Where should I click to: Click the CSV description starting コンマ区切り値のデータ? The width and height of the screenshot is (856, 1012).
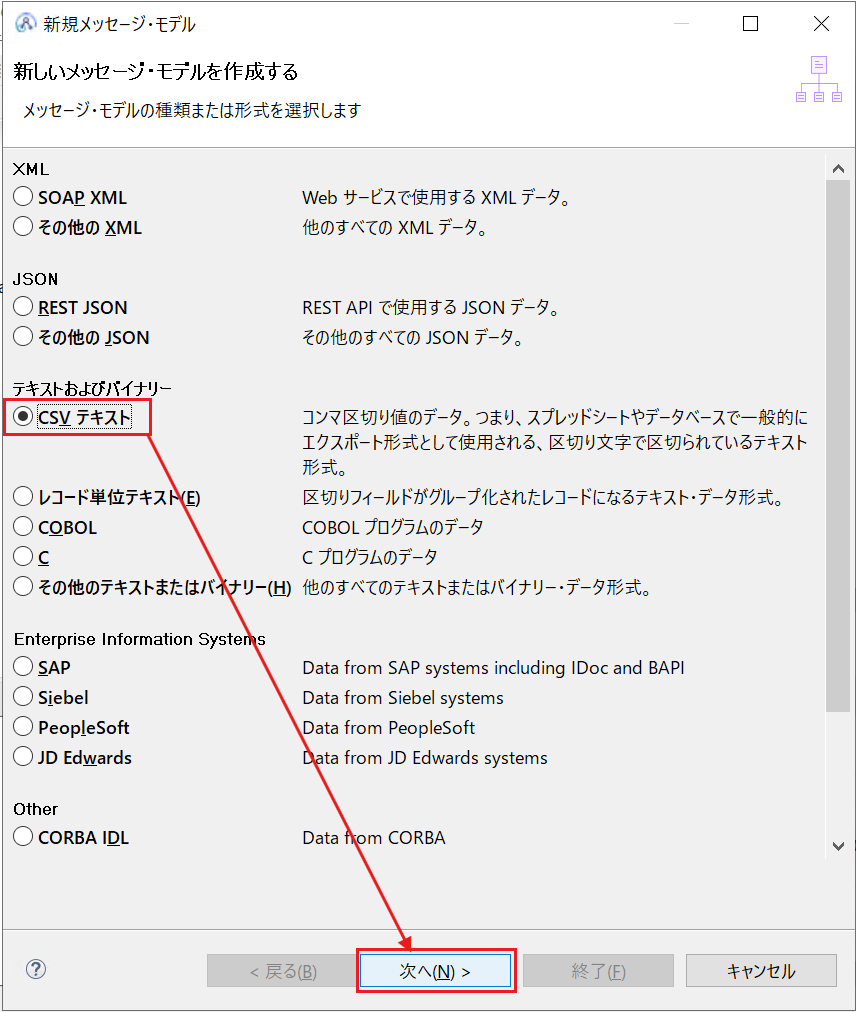(555, 442)
